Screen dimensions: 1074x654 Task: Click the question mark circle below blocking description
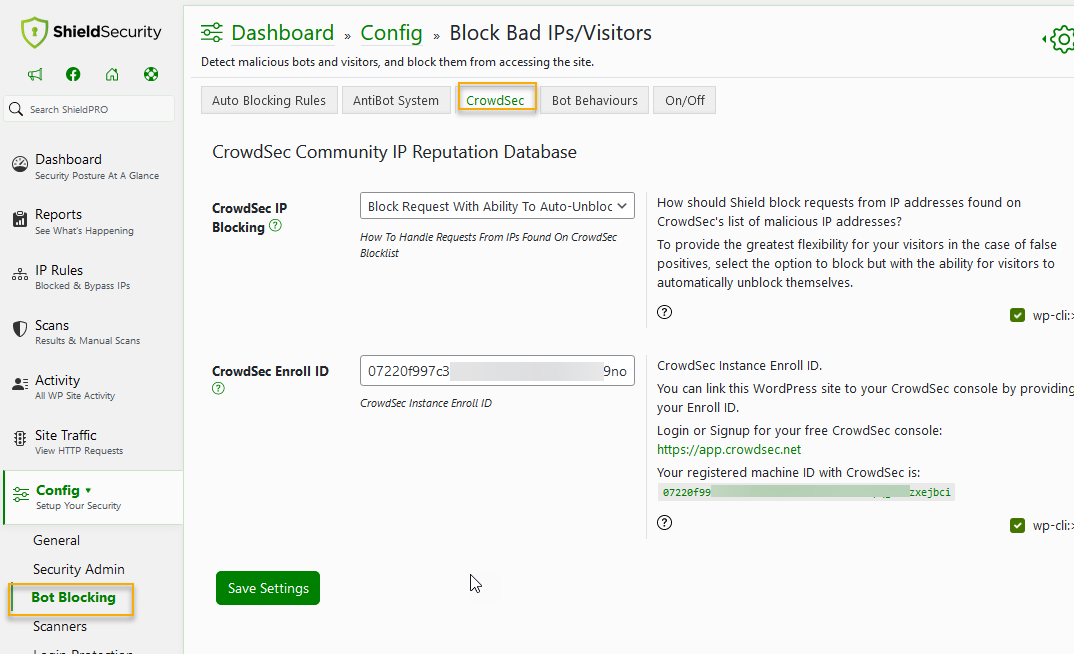(664, 312)
